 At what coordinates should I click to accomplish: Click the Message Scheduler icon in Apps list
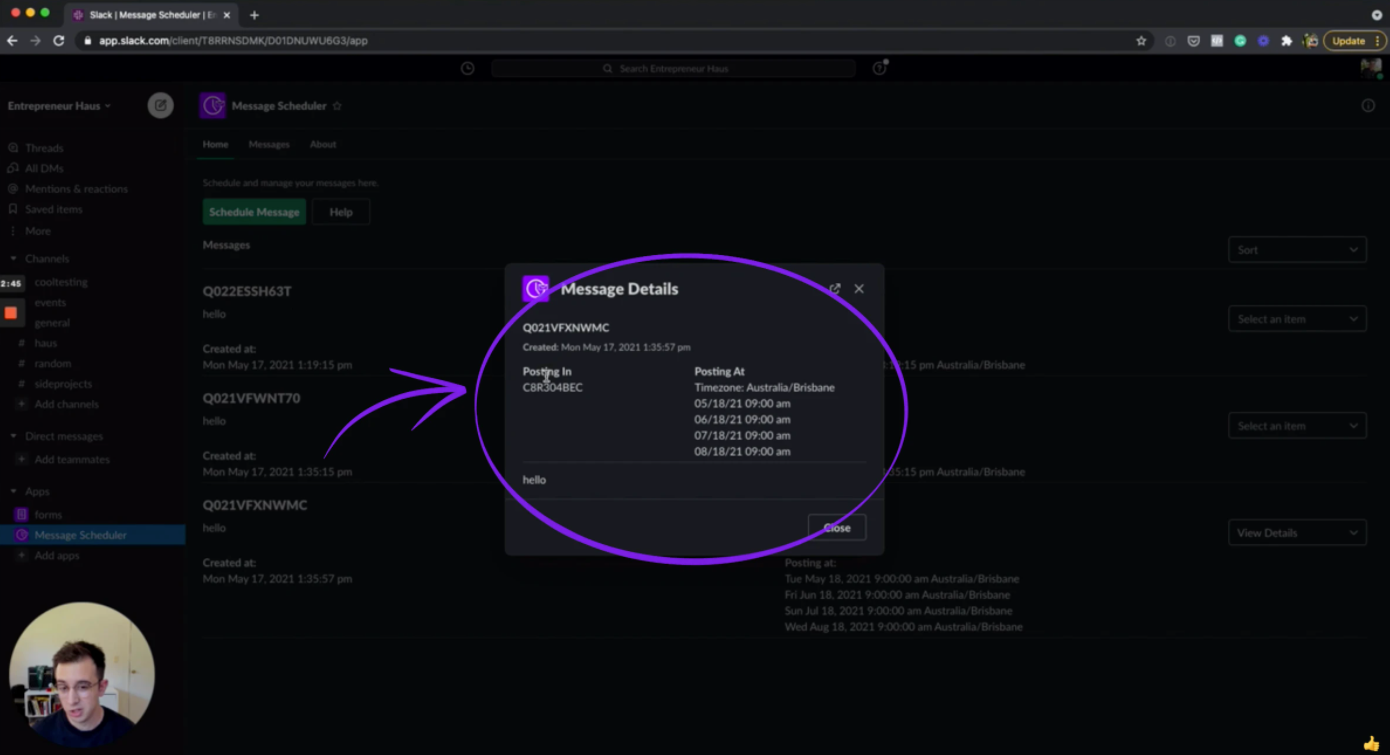[22, 534]
